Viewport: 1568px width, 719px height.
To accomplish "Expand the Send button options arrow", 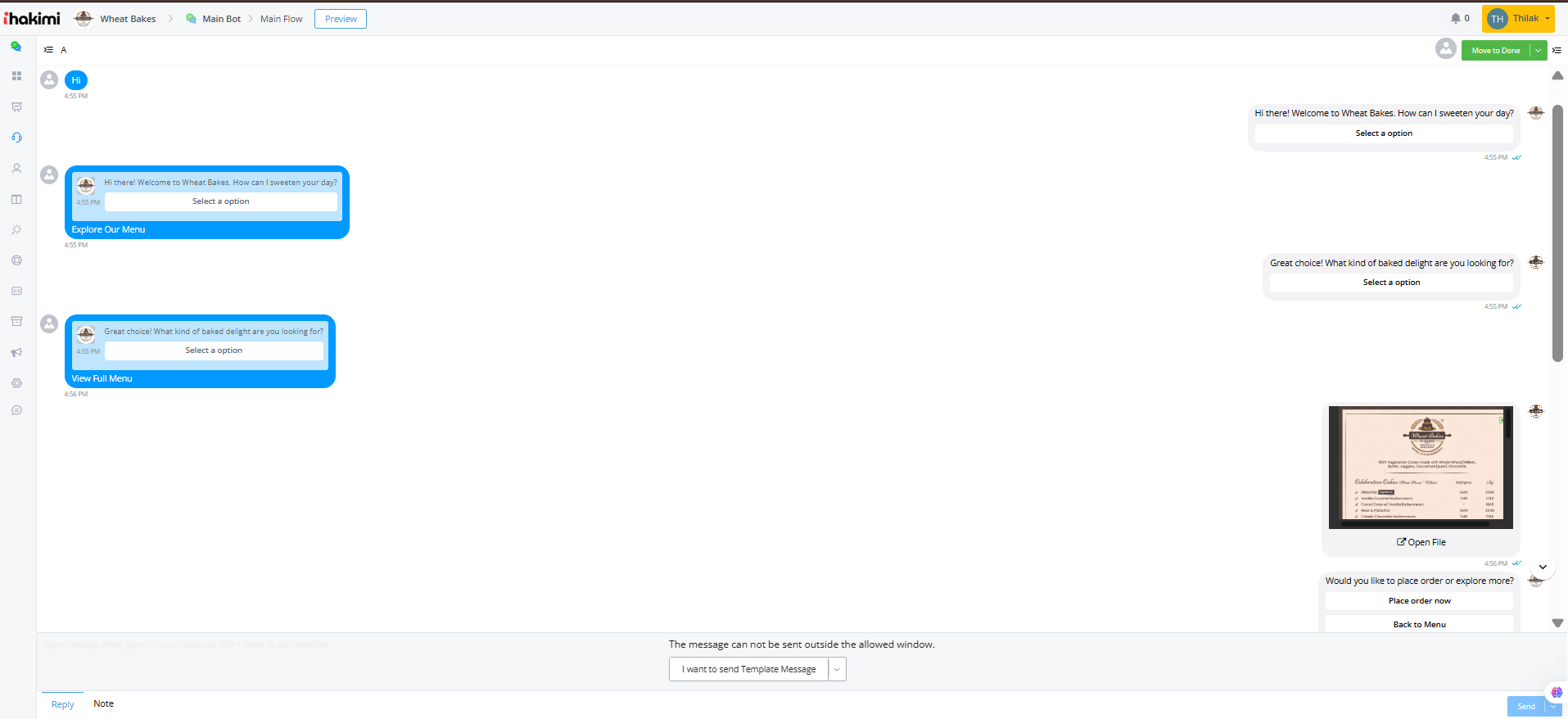I will pyautogui.click(x=1552, y=706).
